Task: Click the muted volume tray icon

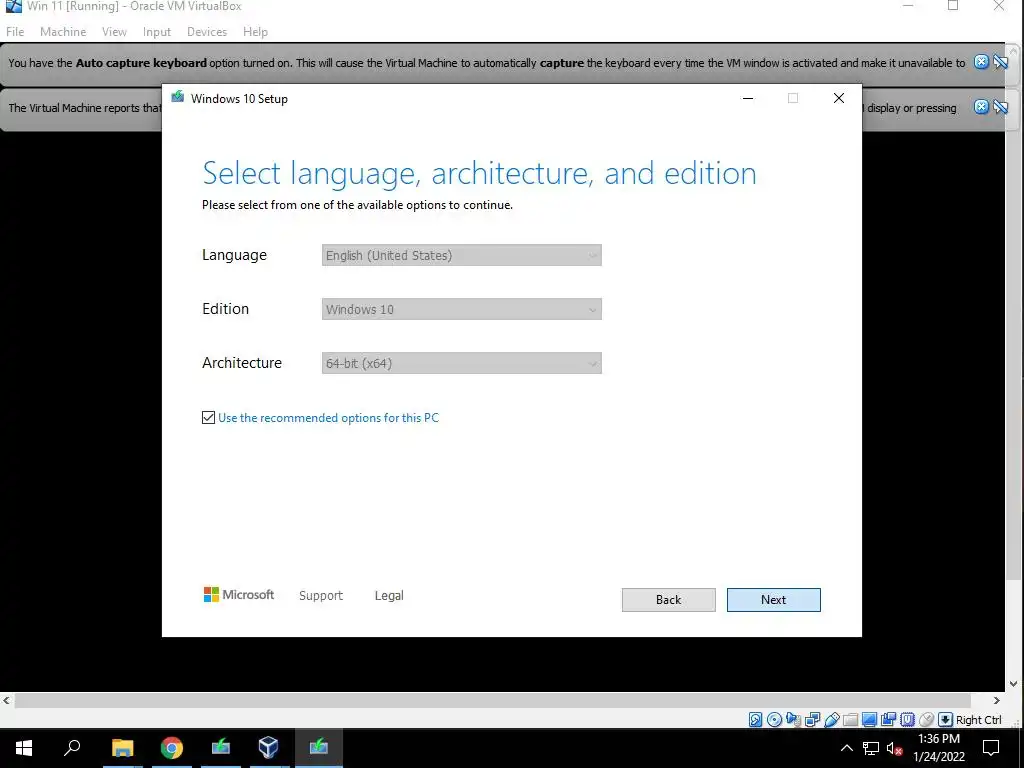Action: [x=895, y=748]
